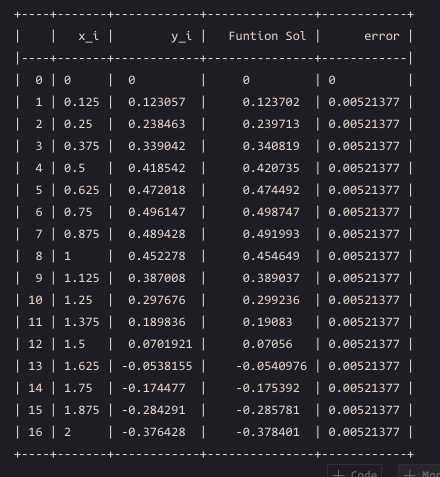Select y_i value 0.0701921
Image resolution: width=440 pixels, height=477 pixels.
pos(160,344)
